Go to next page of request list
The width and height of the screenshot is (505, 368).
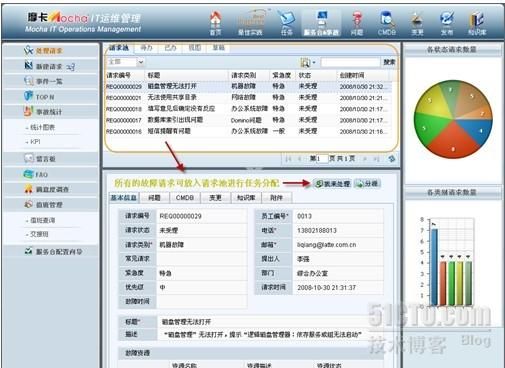[365, 159]
